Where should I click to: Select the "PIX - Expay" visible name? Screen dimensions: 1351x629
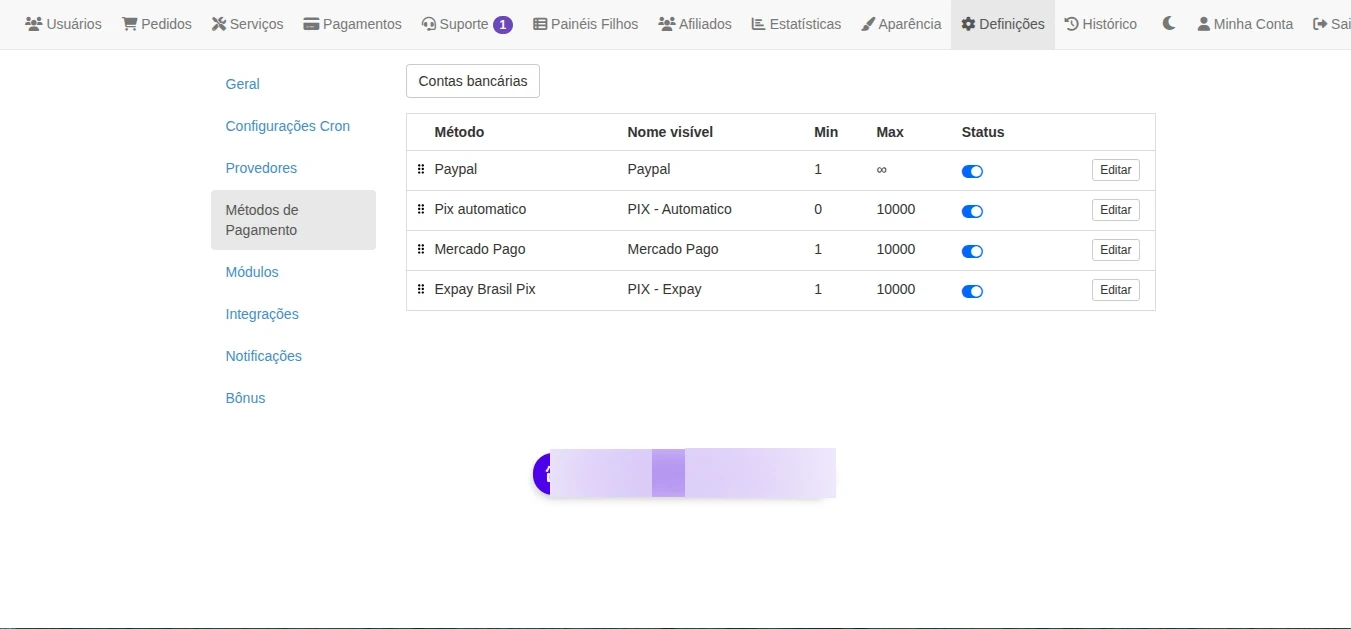point(665,289)
